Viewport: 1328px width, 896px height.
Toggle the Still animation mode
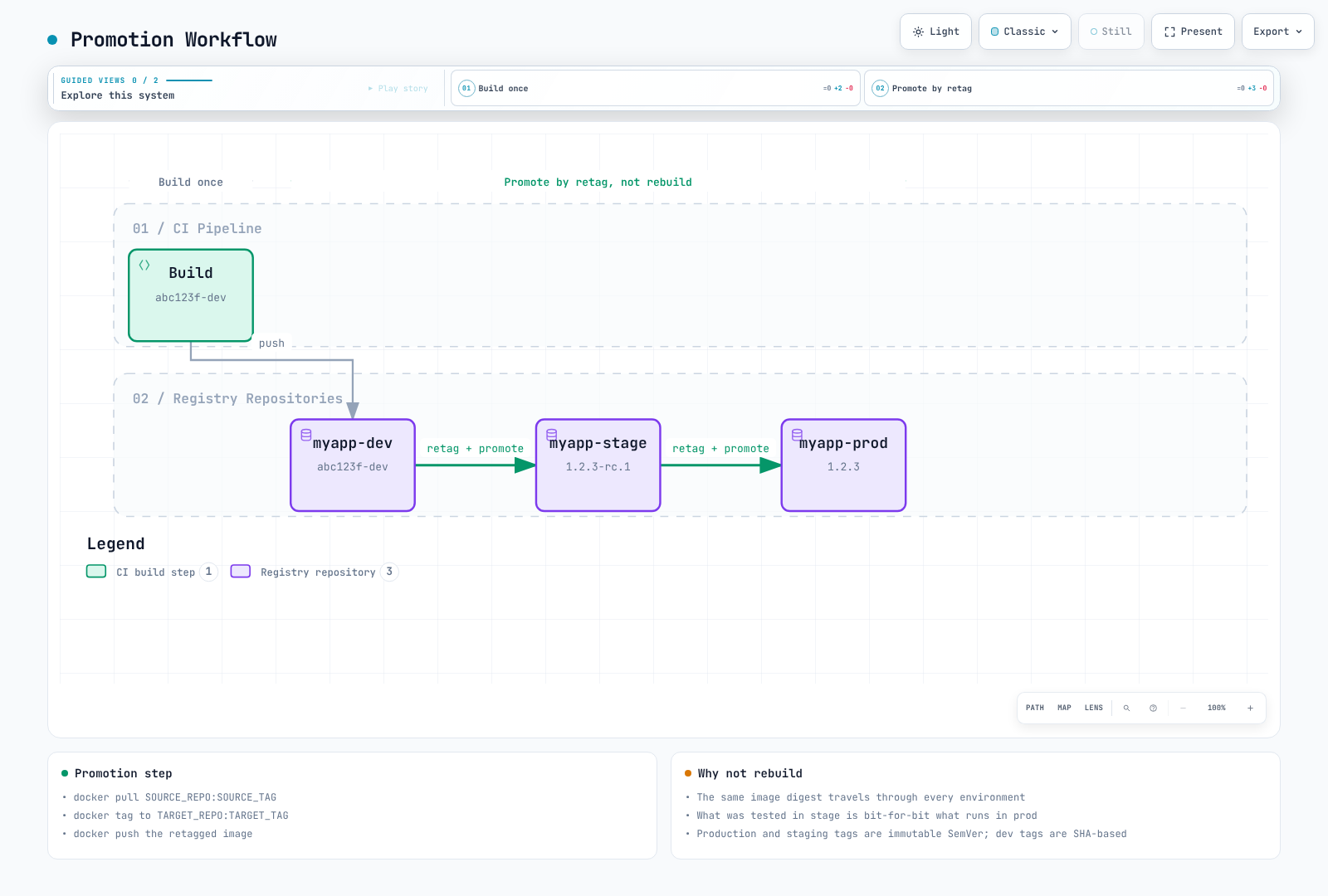pyautogui.click(x=1111, y=32)
